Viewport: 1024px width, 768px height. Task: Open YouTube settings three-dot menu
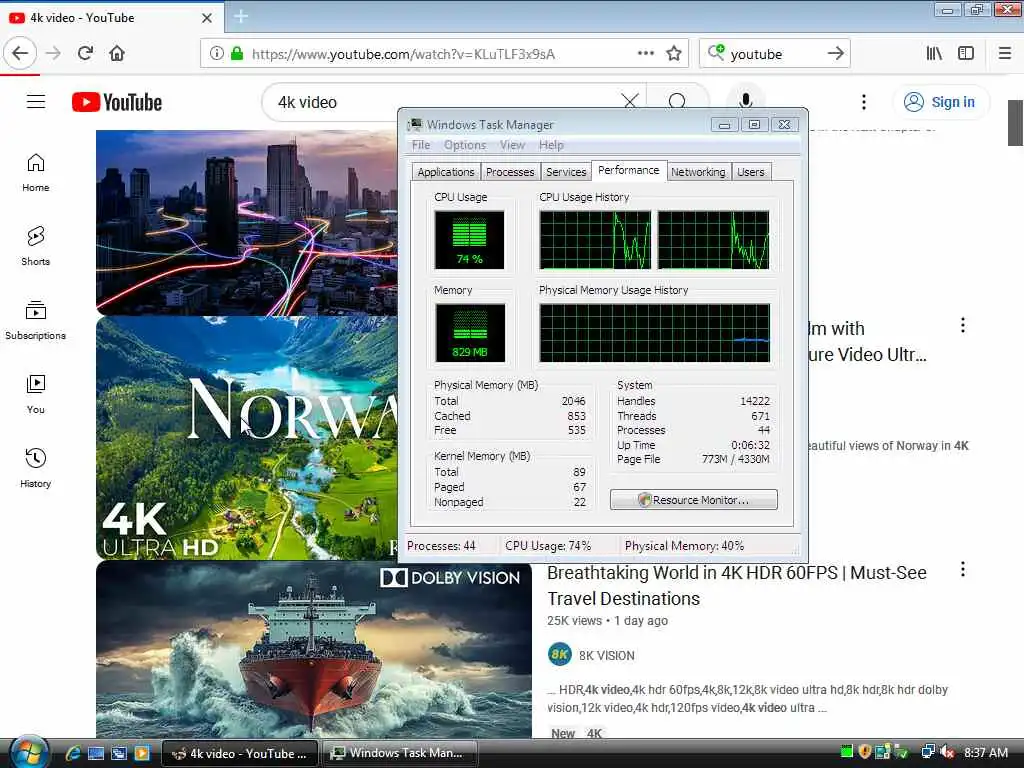point(863,102)
